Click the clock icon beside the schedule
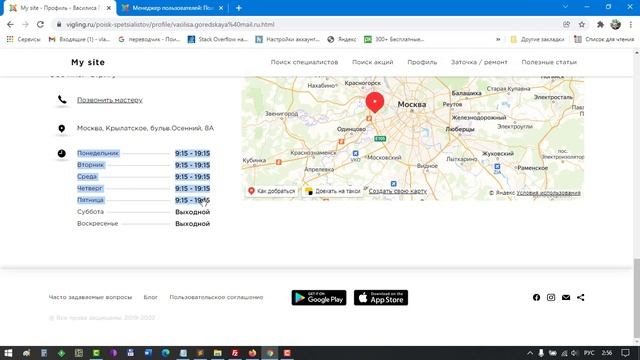This screenshot has width=640, height=360. (62, 153)
